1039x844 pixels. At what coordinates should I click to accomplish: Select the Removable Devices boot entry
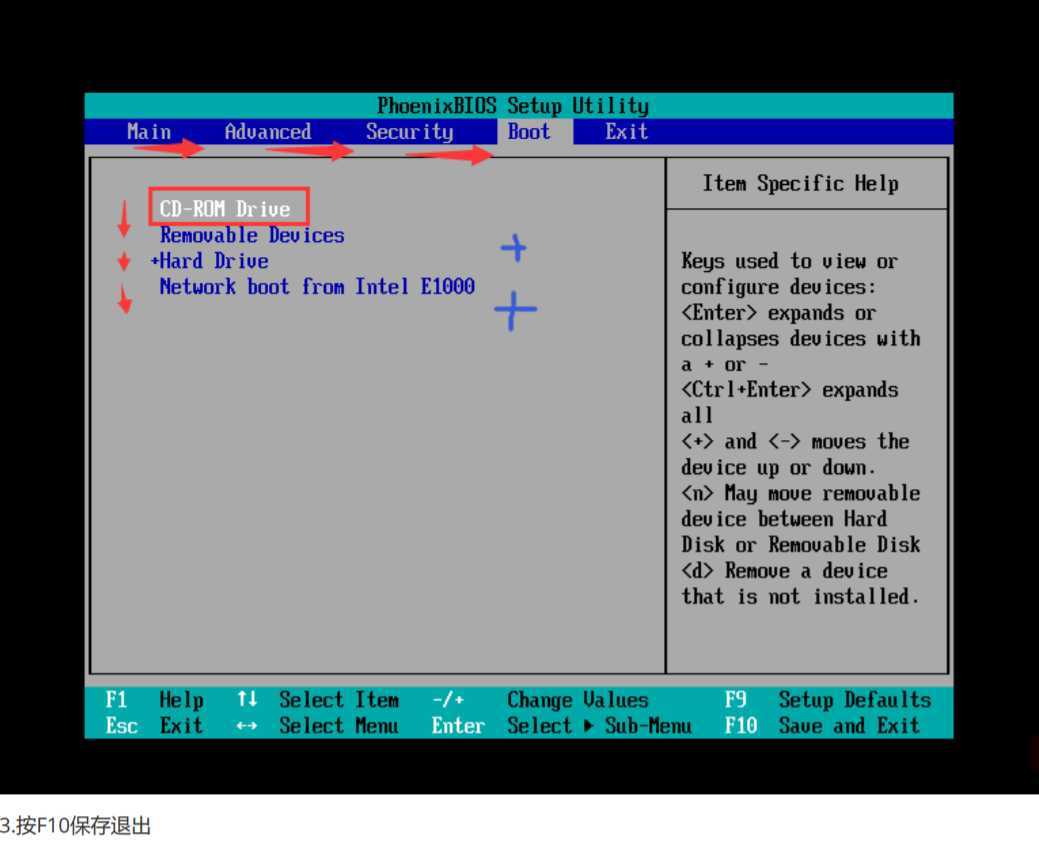click(252, 235)
